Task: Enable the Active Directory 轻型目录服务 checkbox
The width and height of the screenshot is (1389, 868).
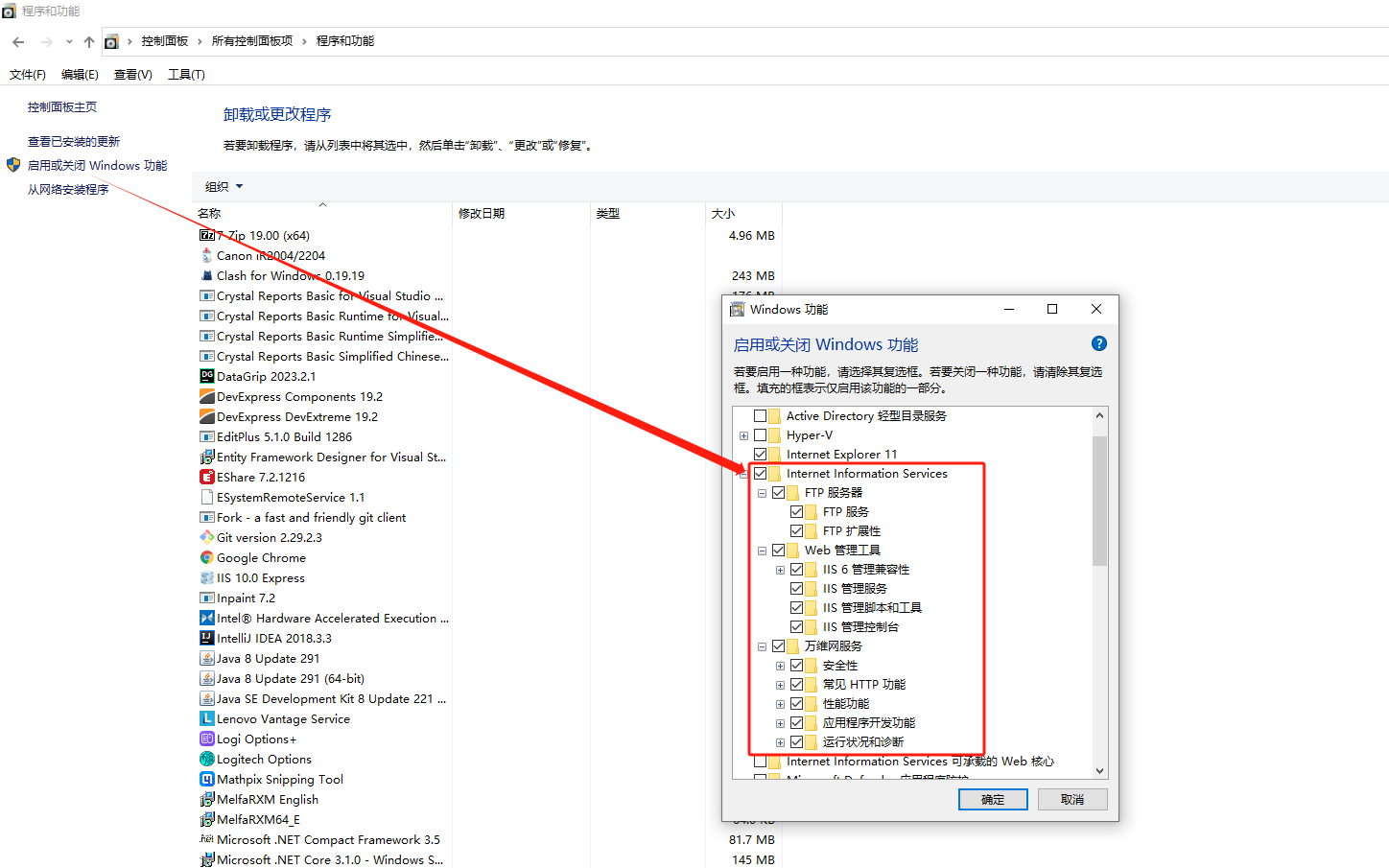Action: click(762, 415)
